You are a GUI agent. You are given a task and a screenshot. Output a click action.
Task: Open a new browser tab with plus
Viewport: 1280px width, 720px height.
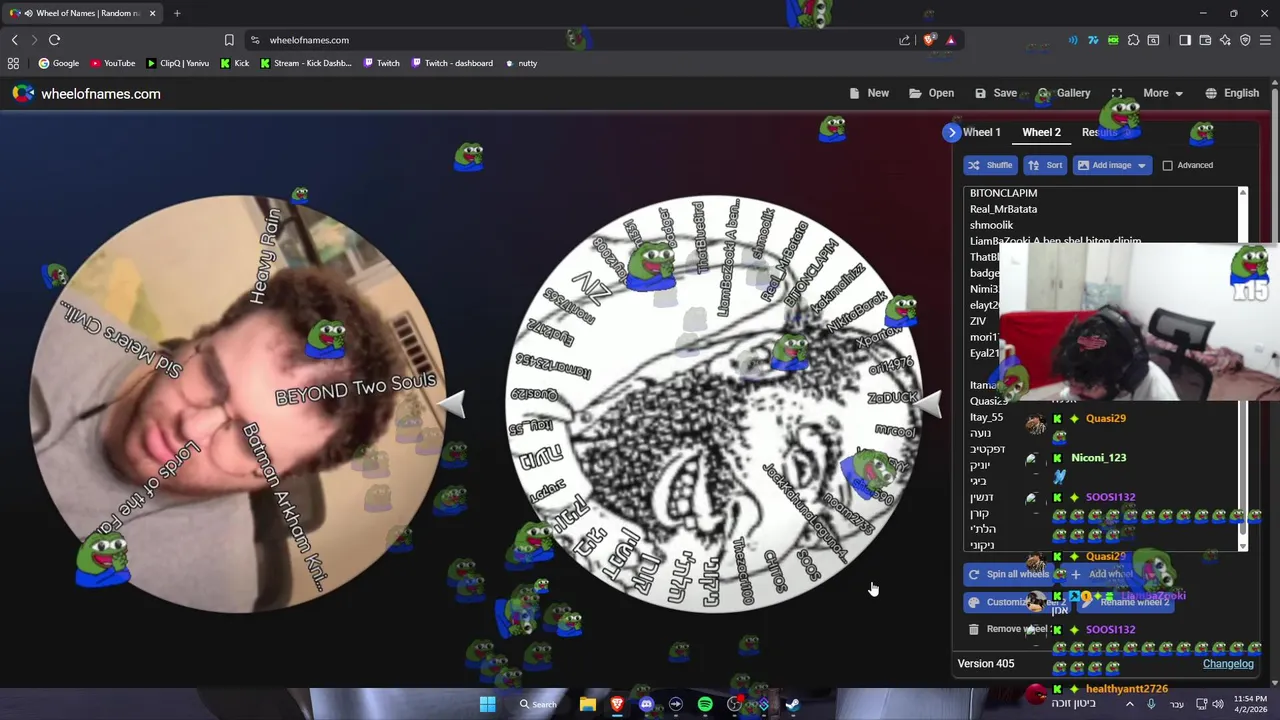pos(177,13)
